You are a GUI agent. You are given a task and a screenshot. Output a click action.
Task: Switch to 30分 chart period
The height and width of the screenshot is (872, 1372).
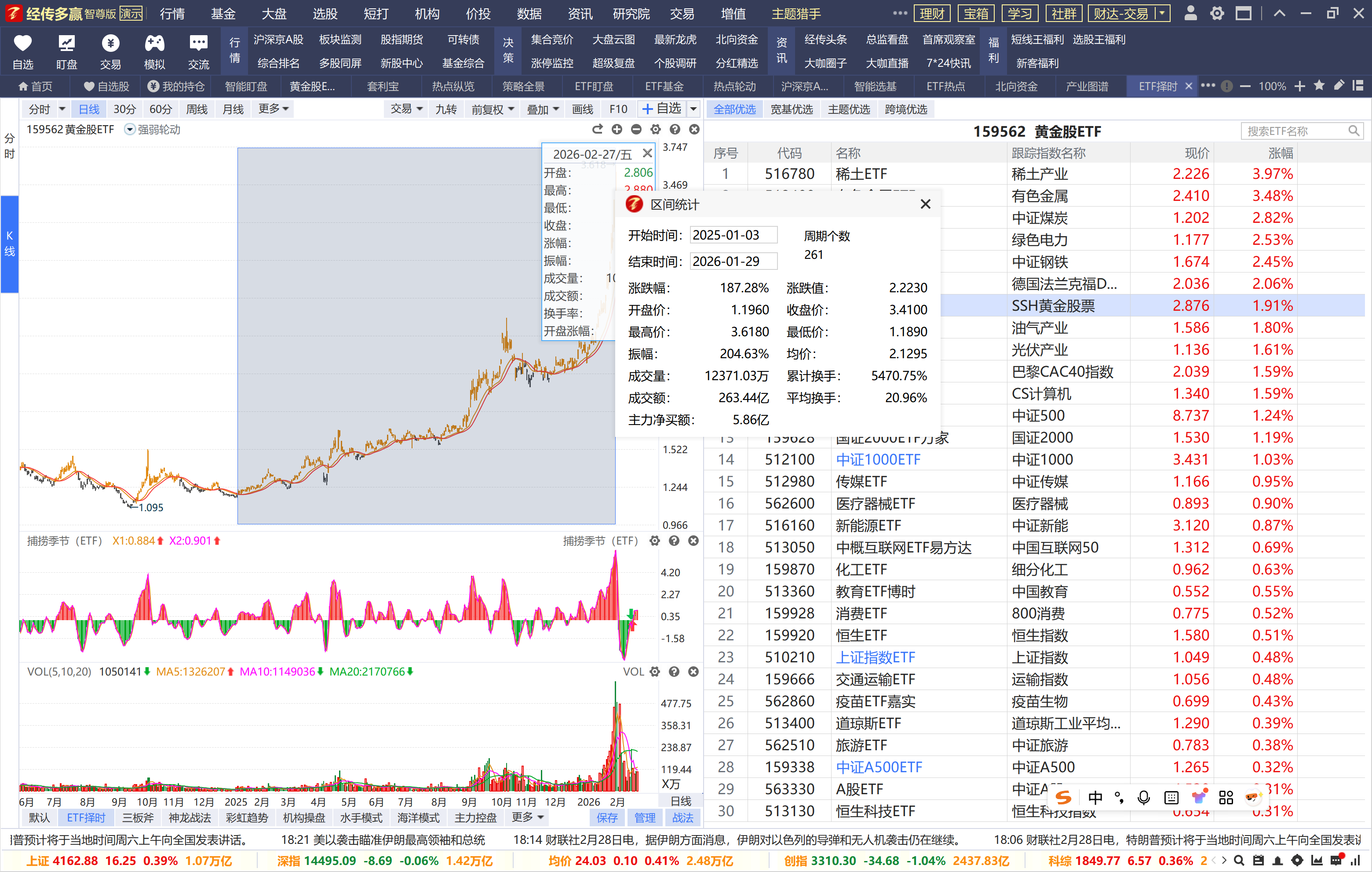[x=124, y=109]
